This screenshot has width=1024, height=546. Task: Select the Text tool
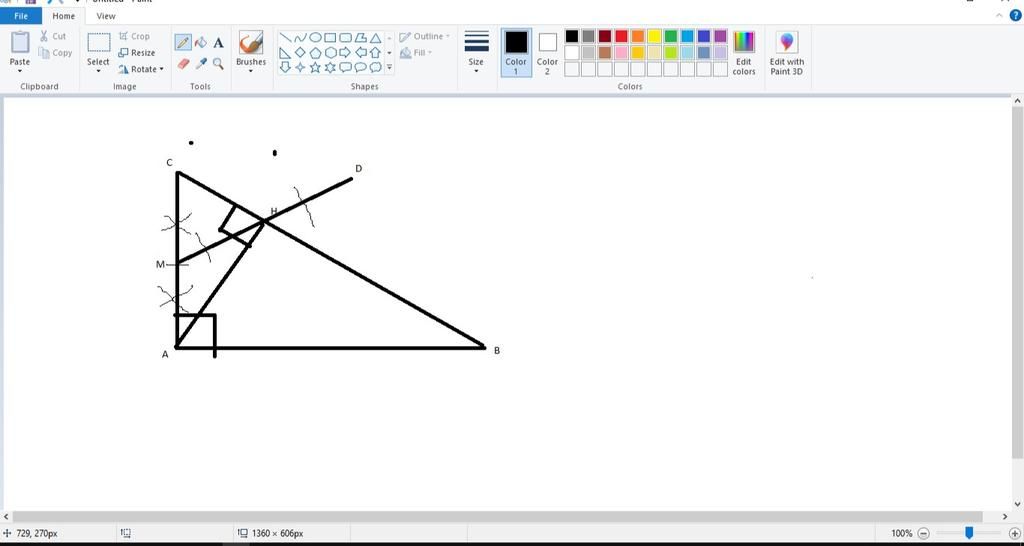click(219, 43)
